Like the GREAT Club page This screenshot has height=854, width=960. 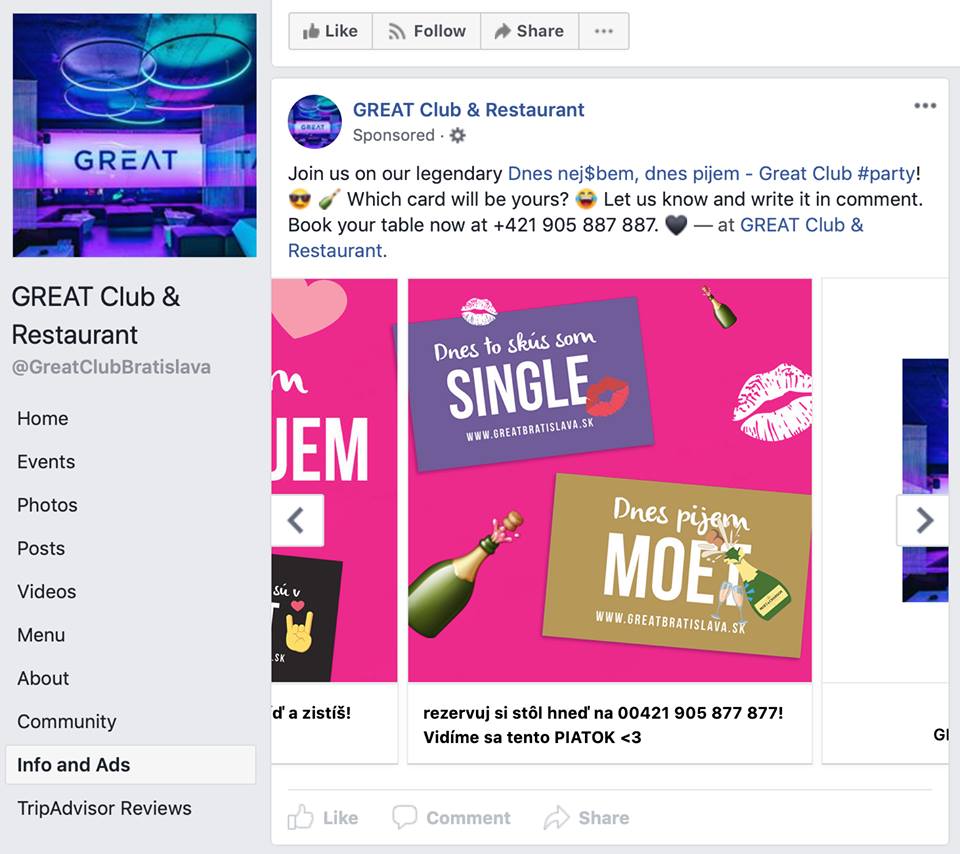[330, 31]
